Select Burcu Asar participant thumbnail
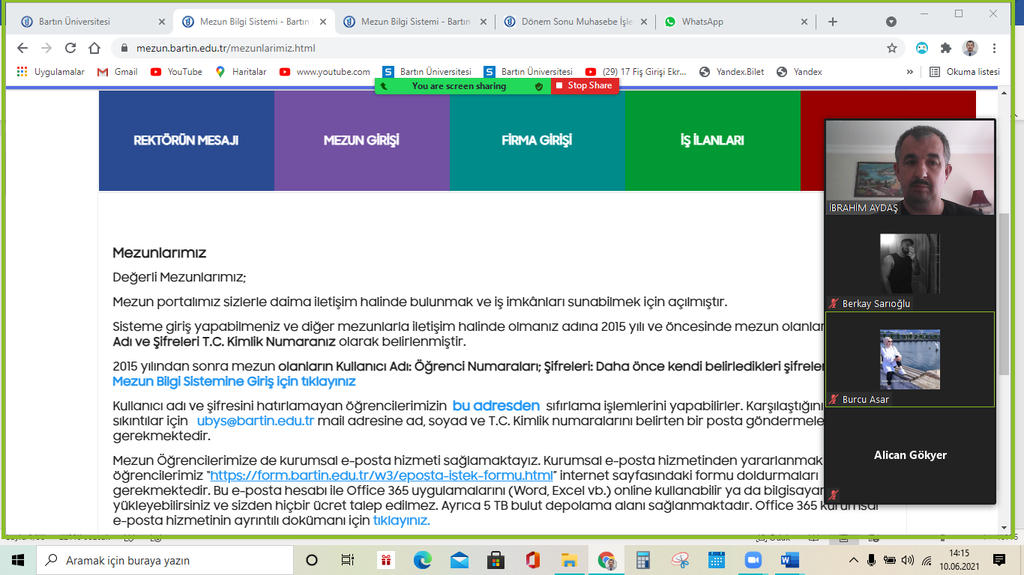 tap(910, 359)
